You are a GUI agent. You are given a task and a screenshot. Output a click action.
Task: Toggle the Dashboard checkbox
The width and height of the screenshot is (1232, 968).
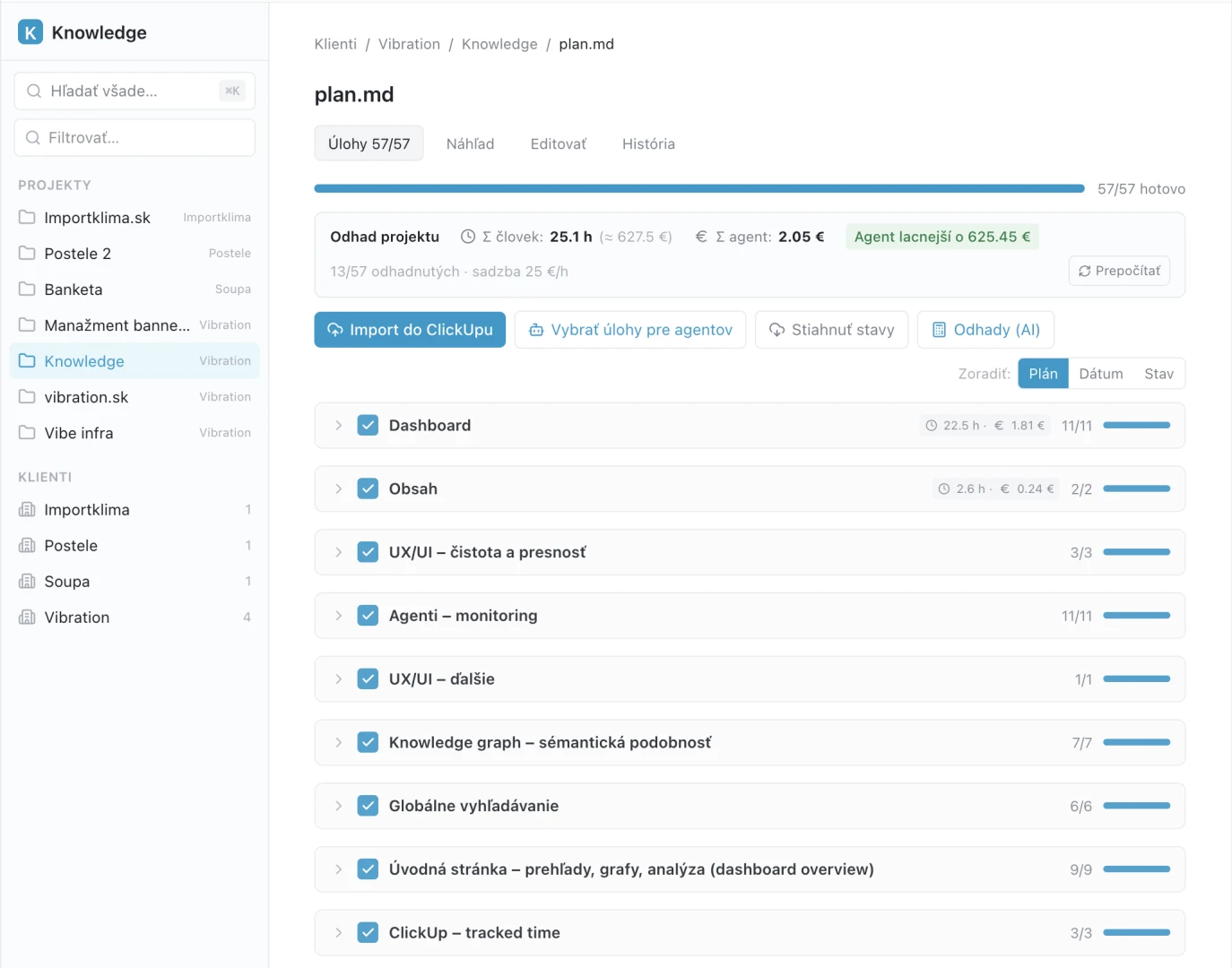pyautogui.click(x=368, y=426)
